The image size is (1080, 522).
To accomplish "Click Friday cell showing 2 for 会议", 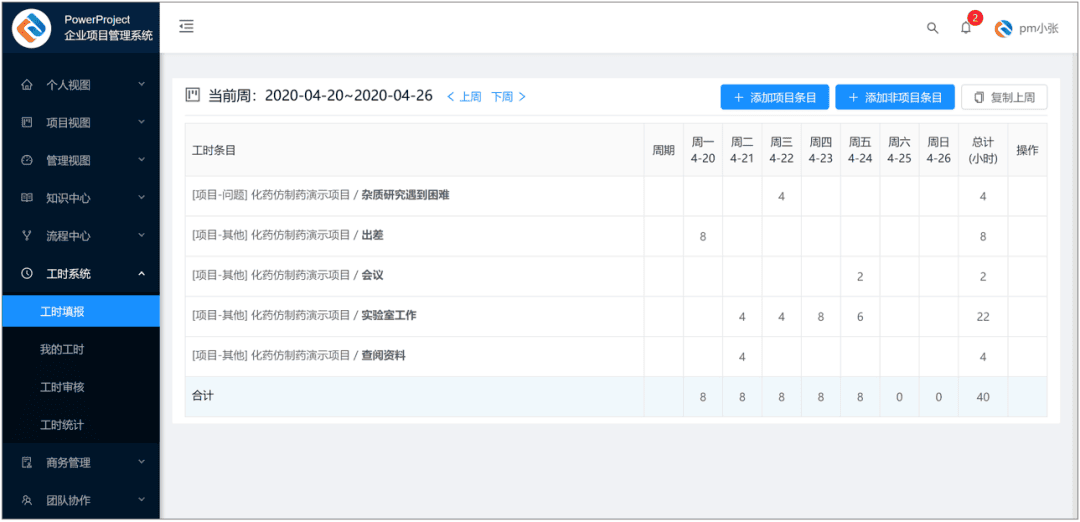I will click(860, 276).
